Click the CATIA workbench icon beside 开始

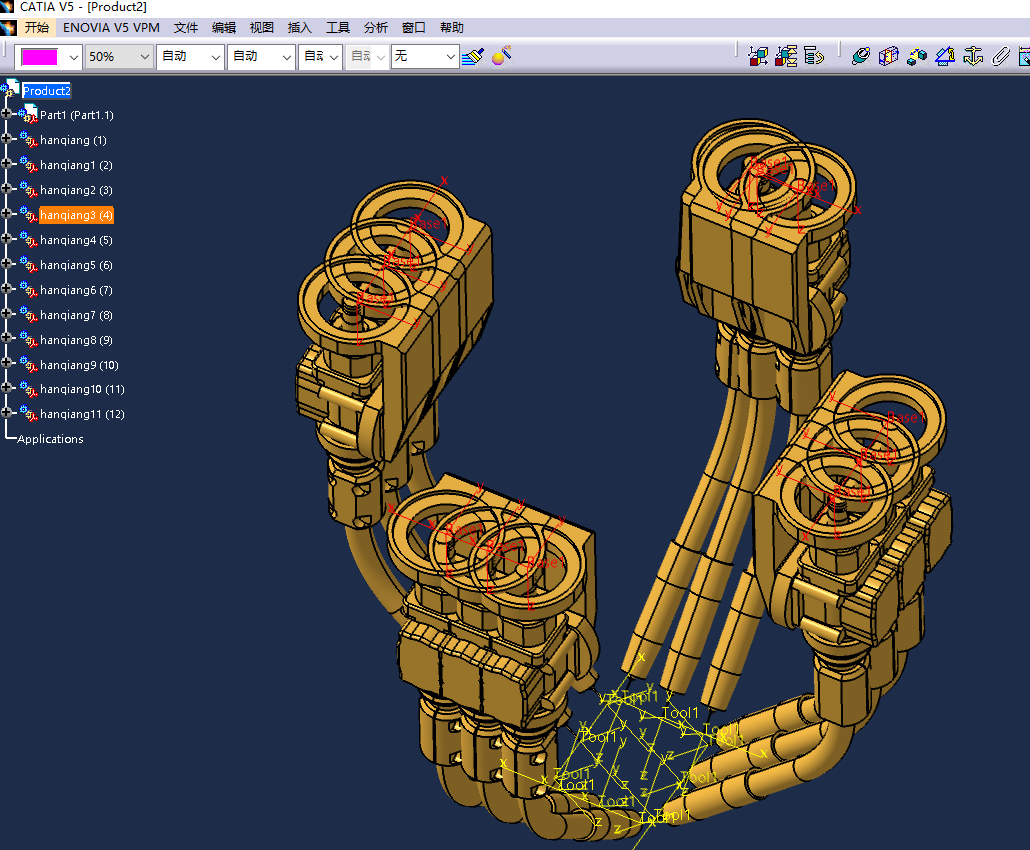click(8, 28)
